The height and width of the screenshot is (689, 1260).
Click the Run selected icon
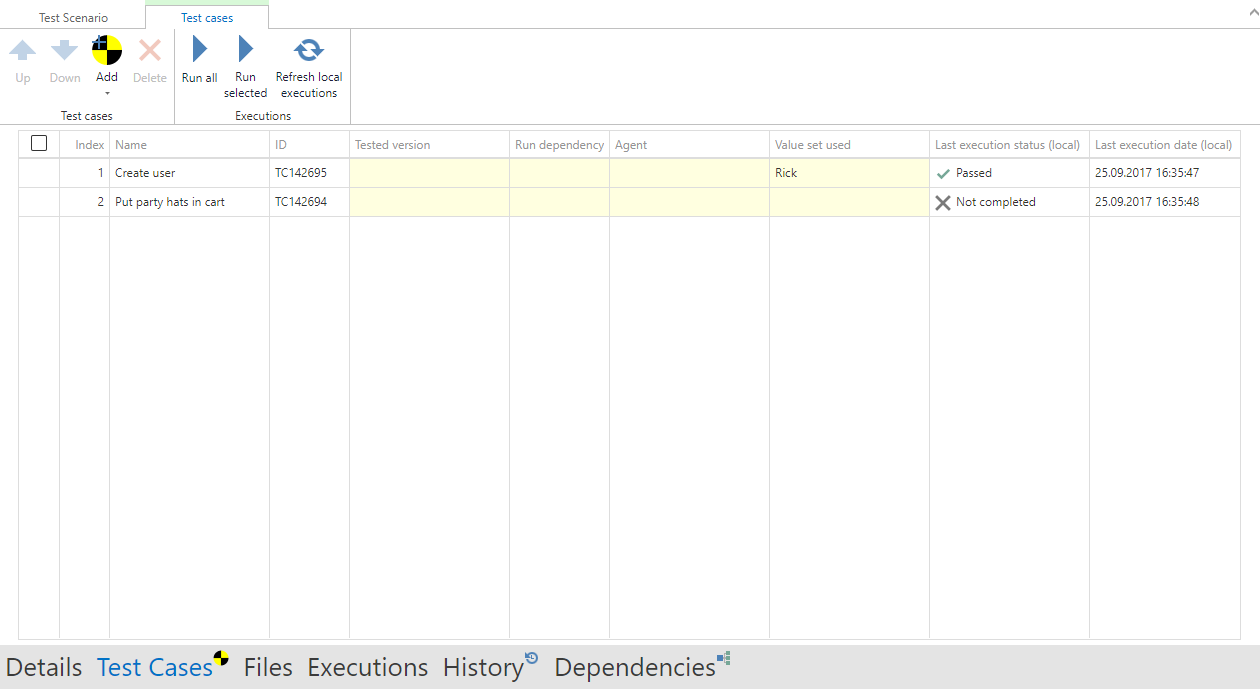pyautogui.click(x=245, y=50)
